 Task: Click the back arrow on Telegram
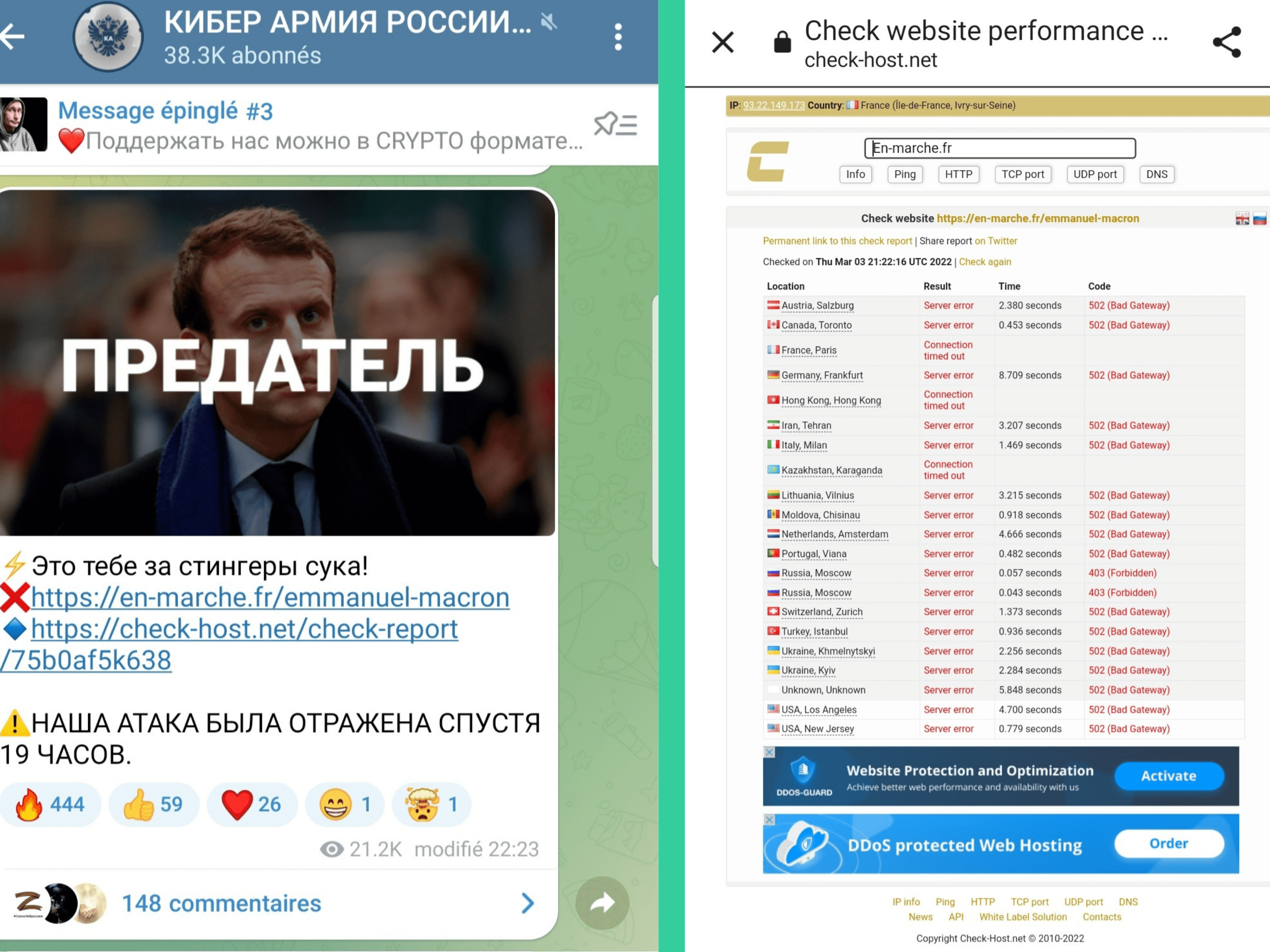coord(19,37)
